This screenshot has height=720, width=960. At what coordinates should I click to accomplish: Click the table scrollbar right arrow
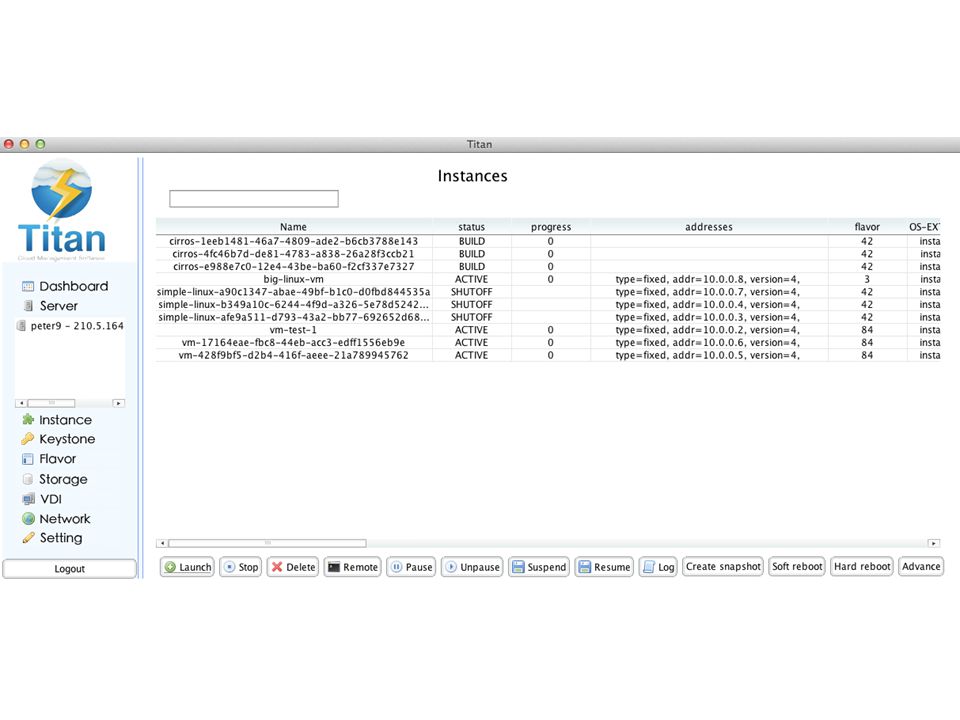(x=934, y=543)
